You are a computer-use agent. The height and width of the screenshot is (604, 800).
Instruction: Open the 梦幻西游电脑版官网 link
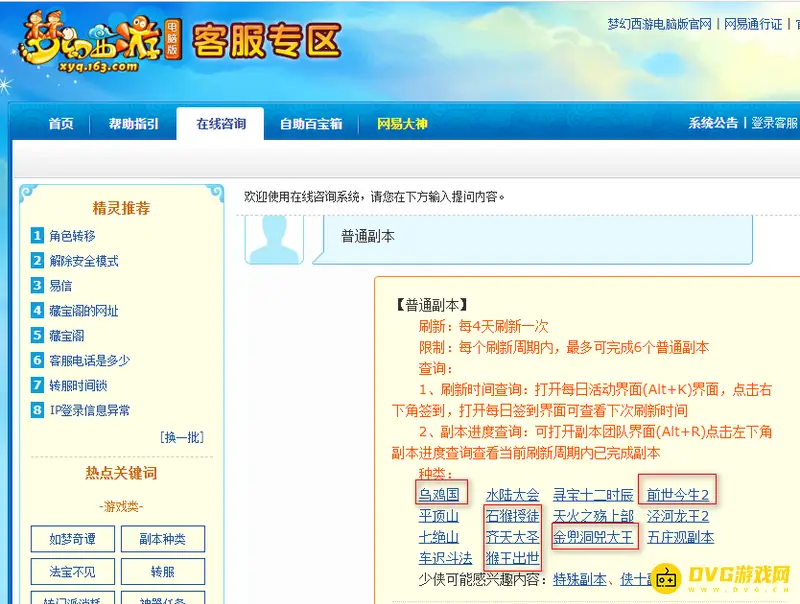(659, 24)
